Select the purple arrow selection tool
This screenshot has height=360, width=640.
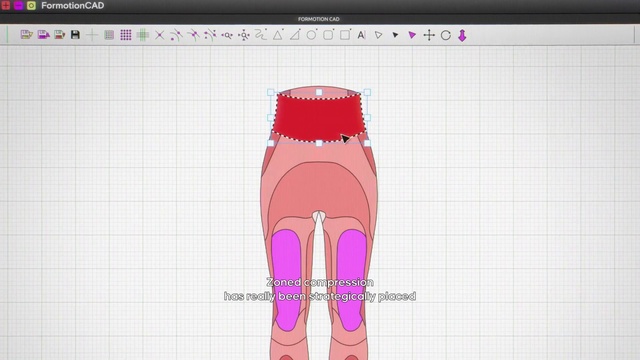tap(412, 36)
